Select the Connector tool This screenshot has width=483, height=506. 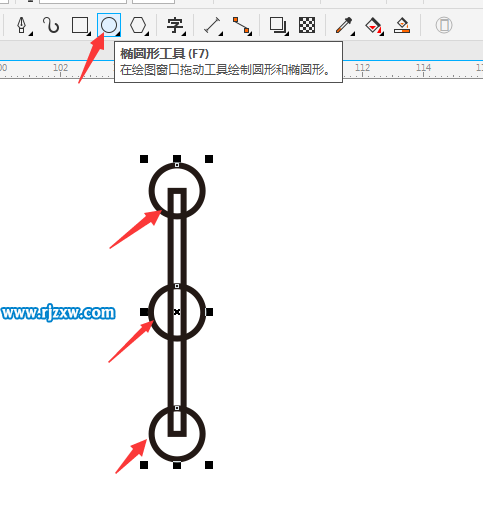point(242,25)
